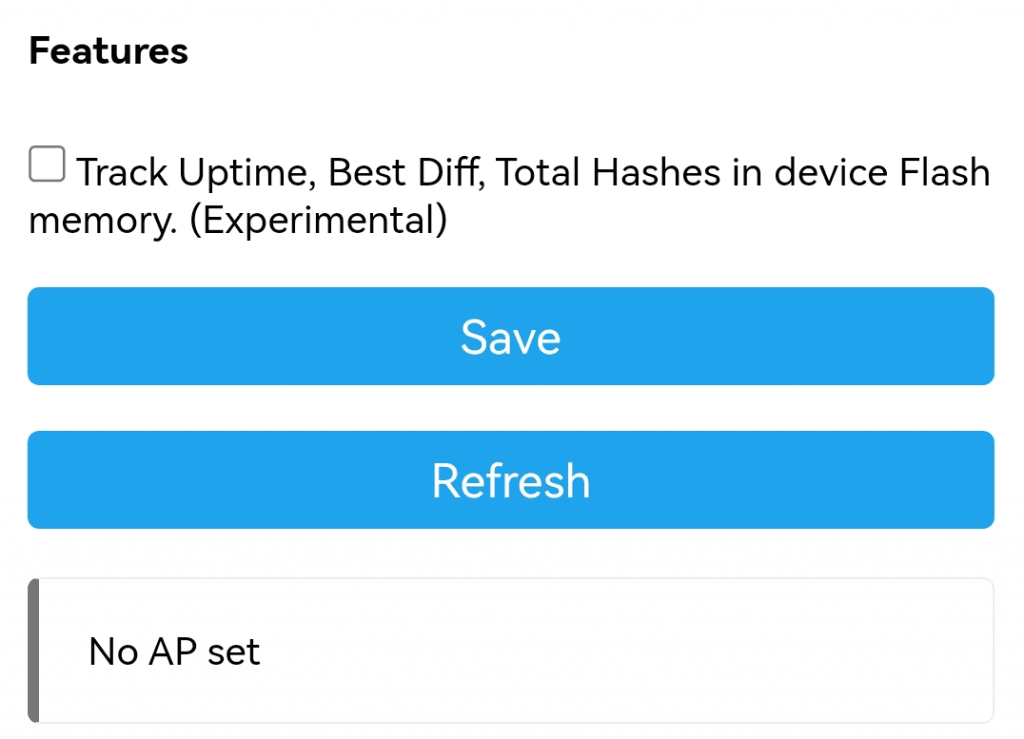The height and width of the screenshot is (739, 1024).
Task: Select the 'No AP set' text
Action: click(174, 652)
